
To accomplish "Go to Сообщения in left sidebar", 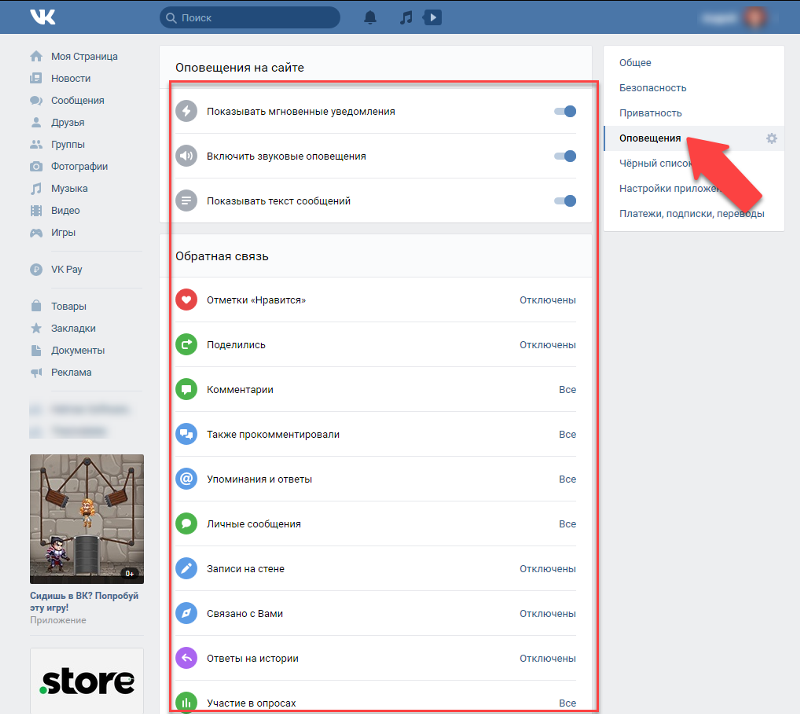I will click(77, 100).
